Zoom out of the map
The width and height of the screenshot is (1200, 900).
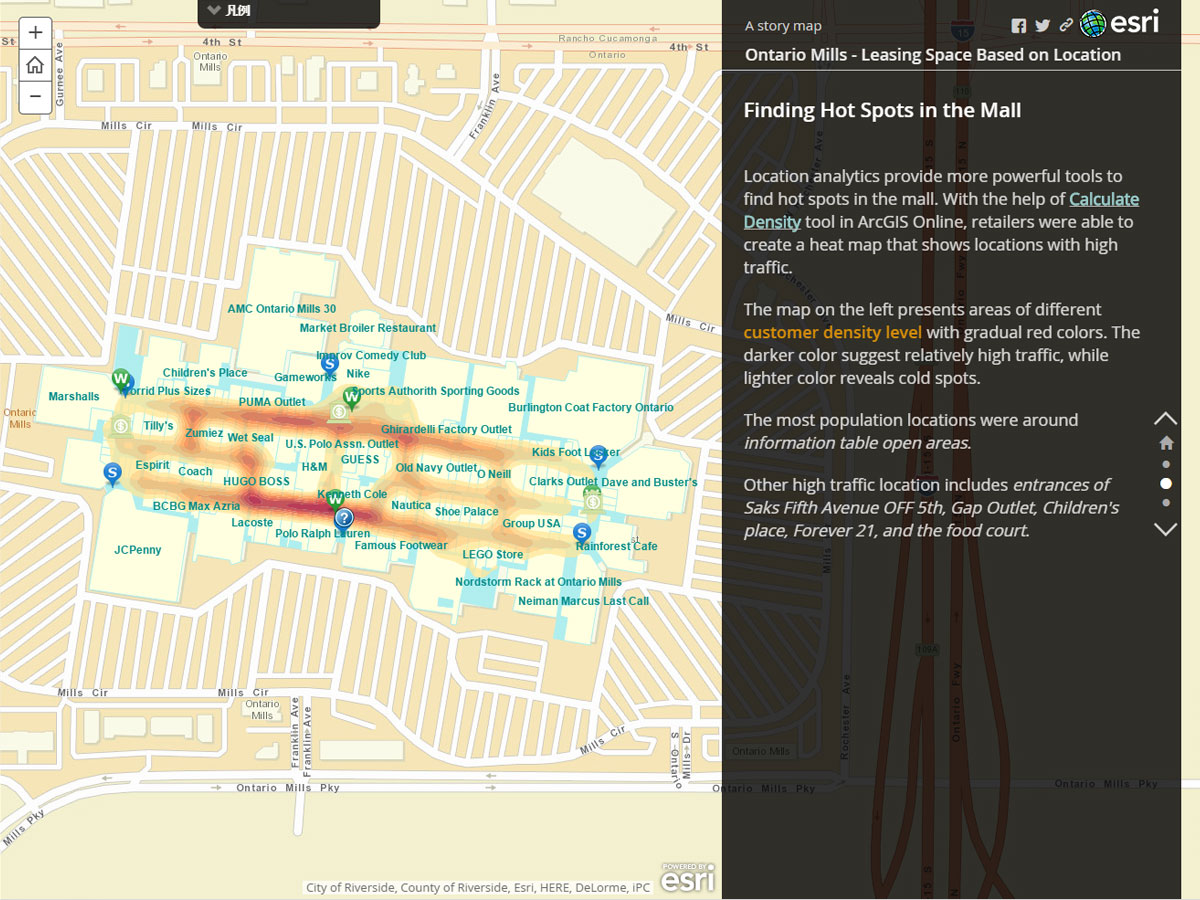click(x=35, y=96)
